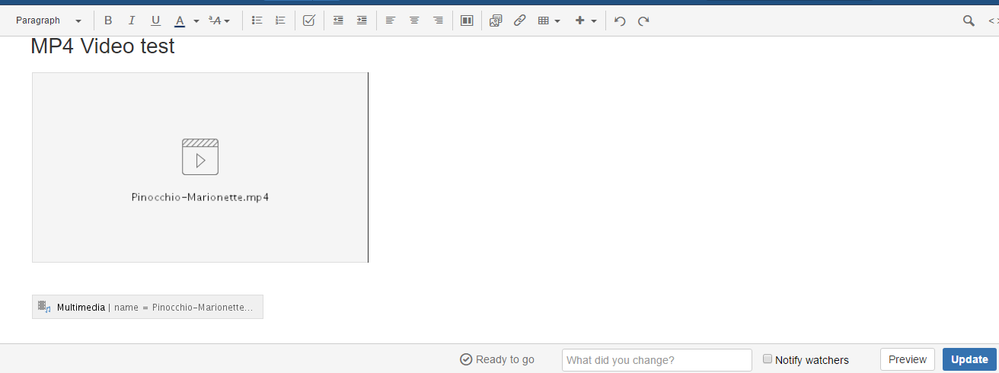Screen dimensions: 999x373
Task: Center align the text
Action: pos(414,20)
